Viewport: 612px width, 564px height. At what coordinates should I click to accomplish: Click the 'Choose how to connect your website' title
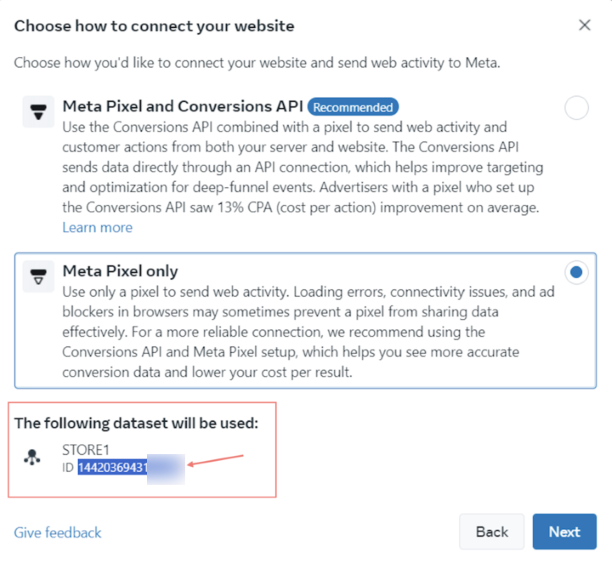pos(154,25)
